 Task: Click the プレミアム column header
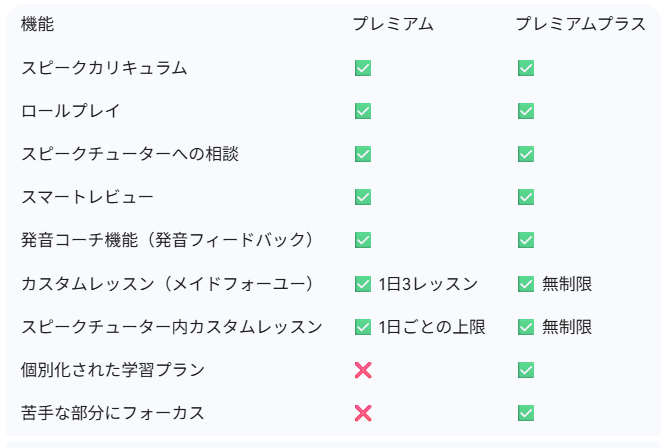pos(393,25)
